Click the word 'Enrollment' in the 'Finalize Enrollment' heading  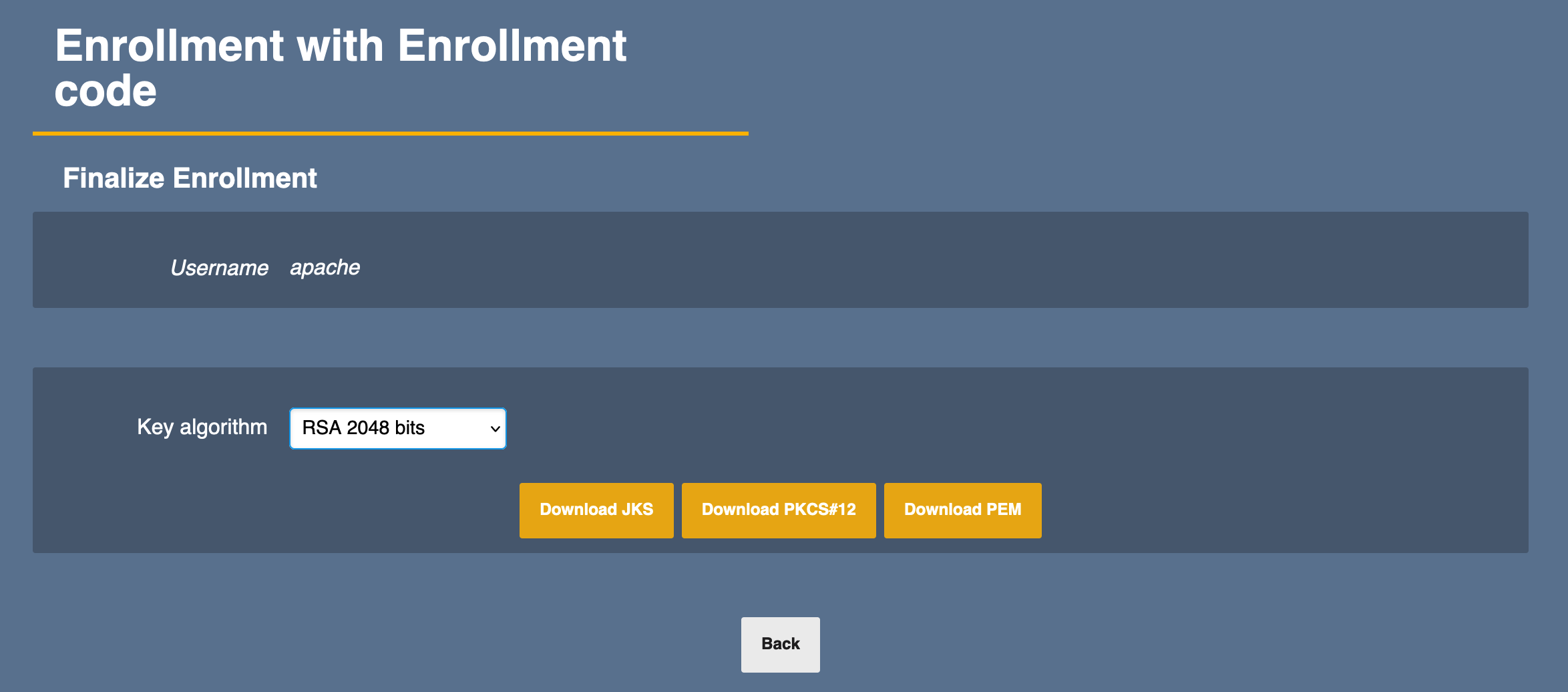pos(244,178)
